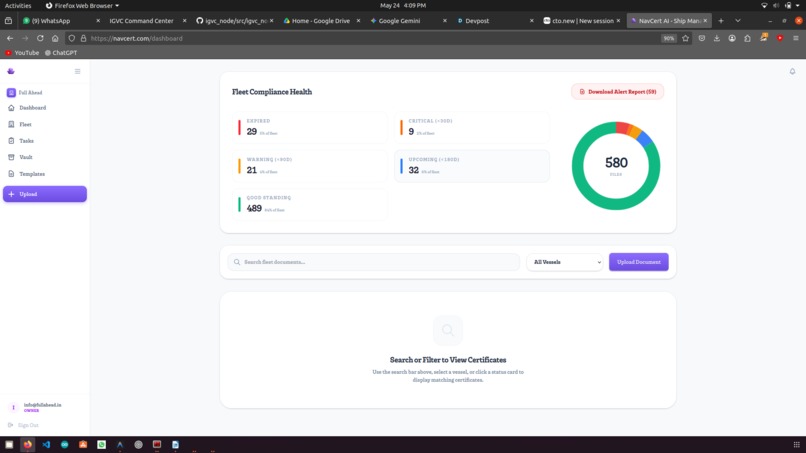806x453 pixels.
Task: Open Firefox from the dock
Action: pyautogui.click(x=28, y=444)
